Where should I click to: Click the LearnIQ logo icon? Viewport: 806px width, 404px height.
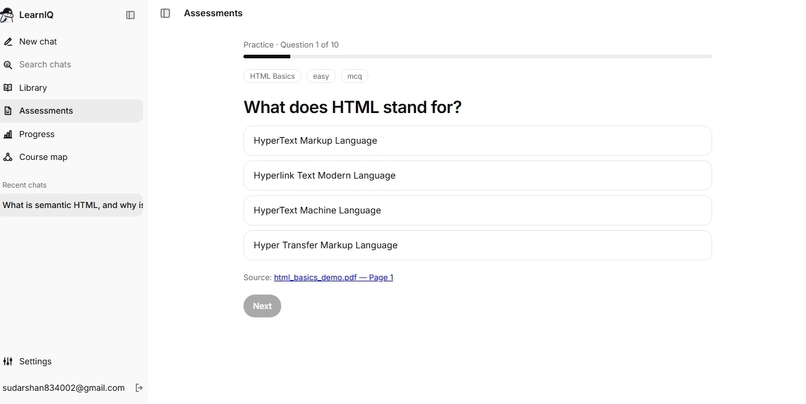click(x=7, y=15)
